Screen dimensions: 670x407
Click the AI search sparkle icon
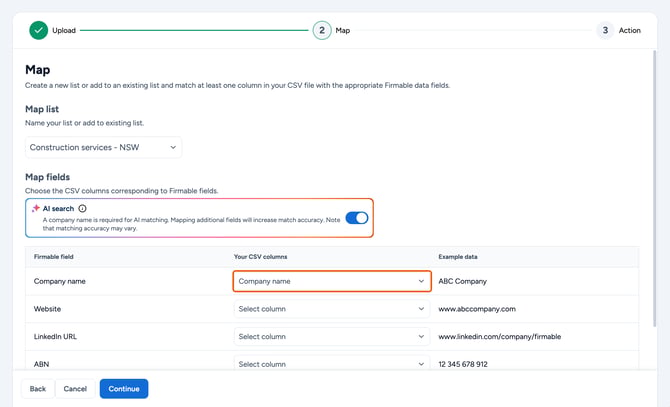[x=36, y=208]
